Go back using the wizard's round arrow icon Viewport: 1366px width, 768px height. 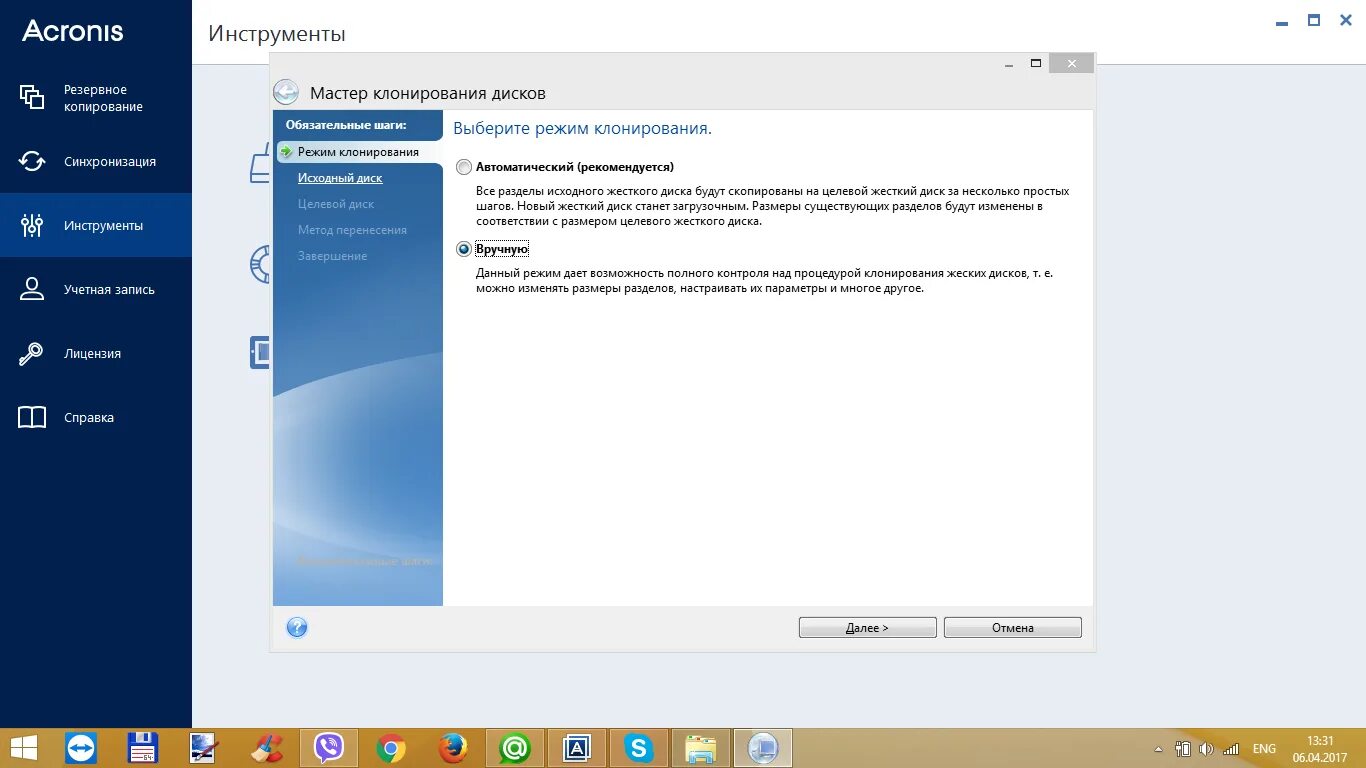[286, 92]
